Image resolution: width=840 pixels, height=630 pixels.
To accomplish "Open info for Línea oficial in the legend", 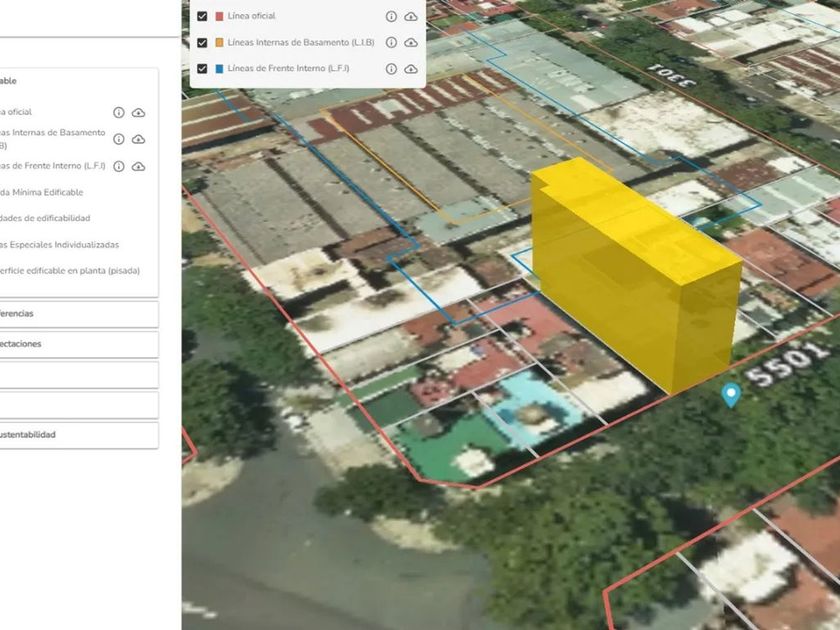I will coord(392,17).
